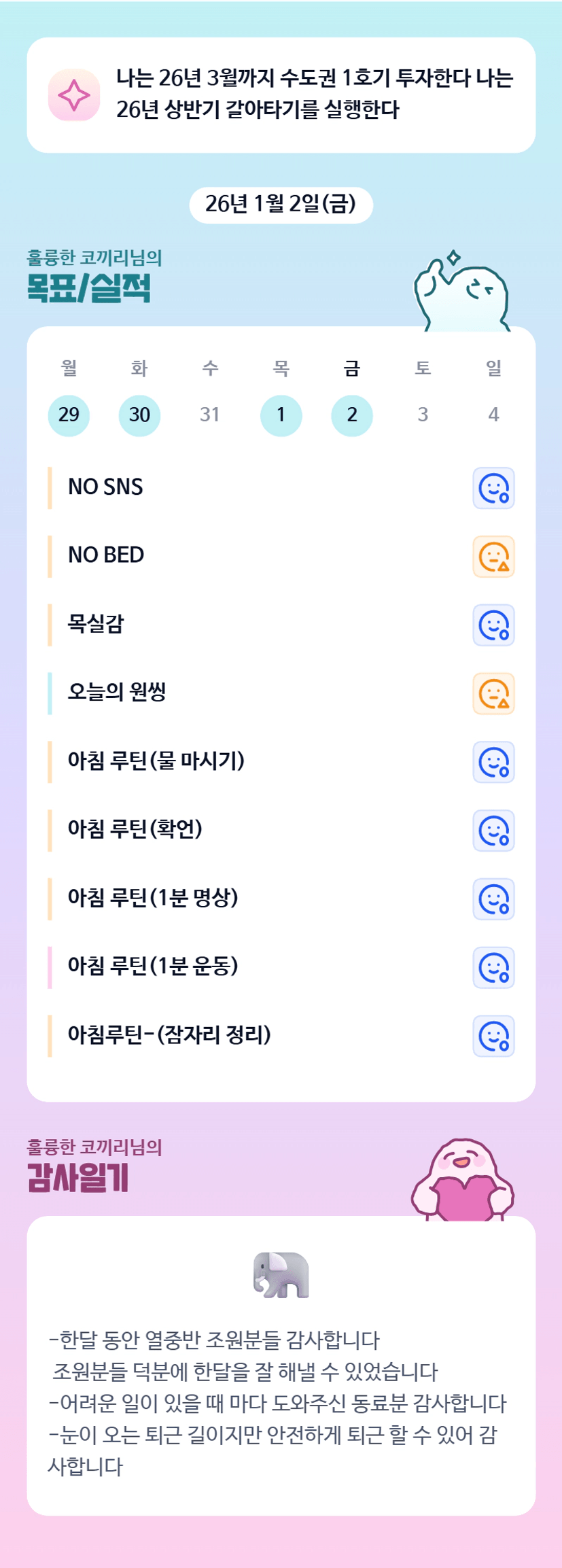Click 아침 루틴(물 마시기) smiley icon

coord(493,762)
